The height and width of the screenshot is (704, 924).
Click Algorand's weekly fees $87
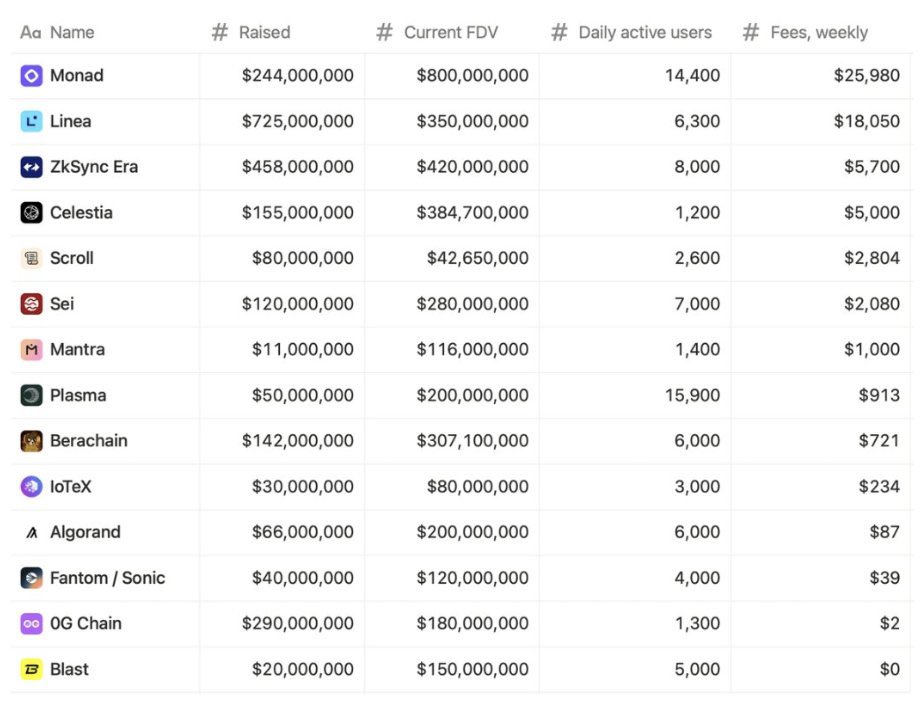[885, 532]
